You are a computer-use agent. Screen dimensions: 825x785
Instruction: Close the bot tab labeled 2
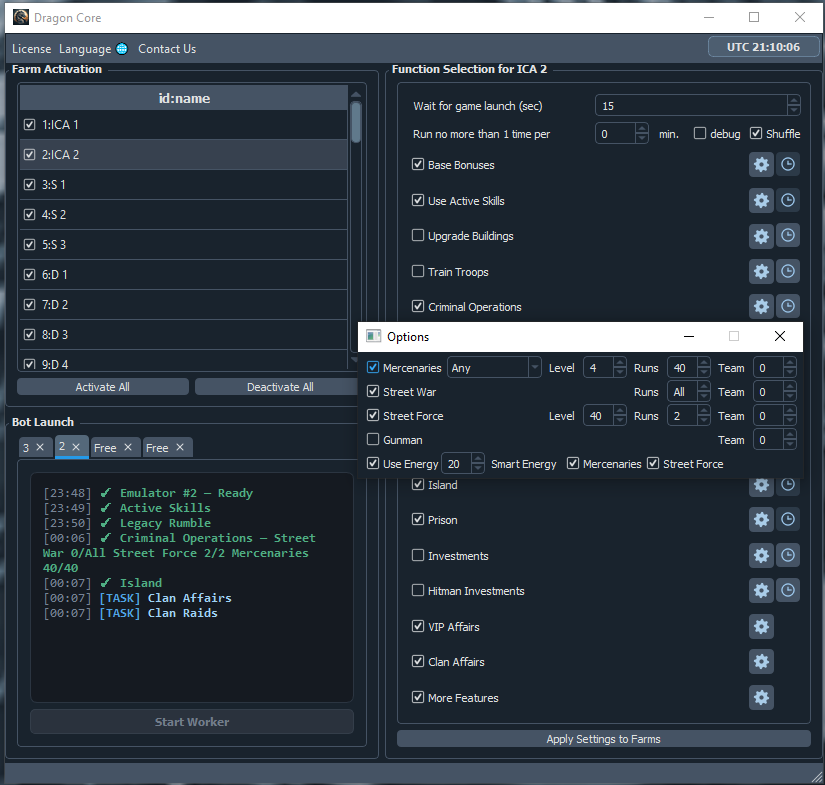pos(76,447)
